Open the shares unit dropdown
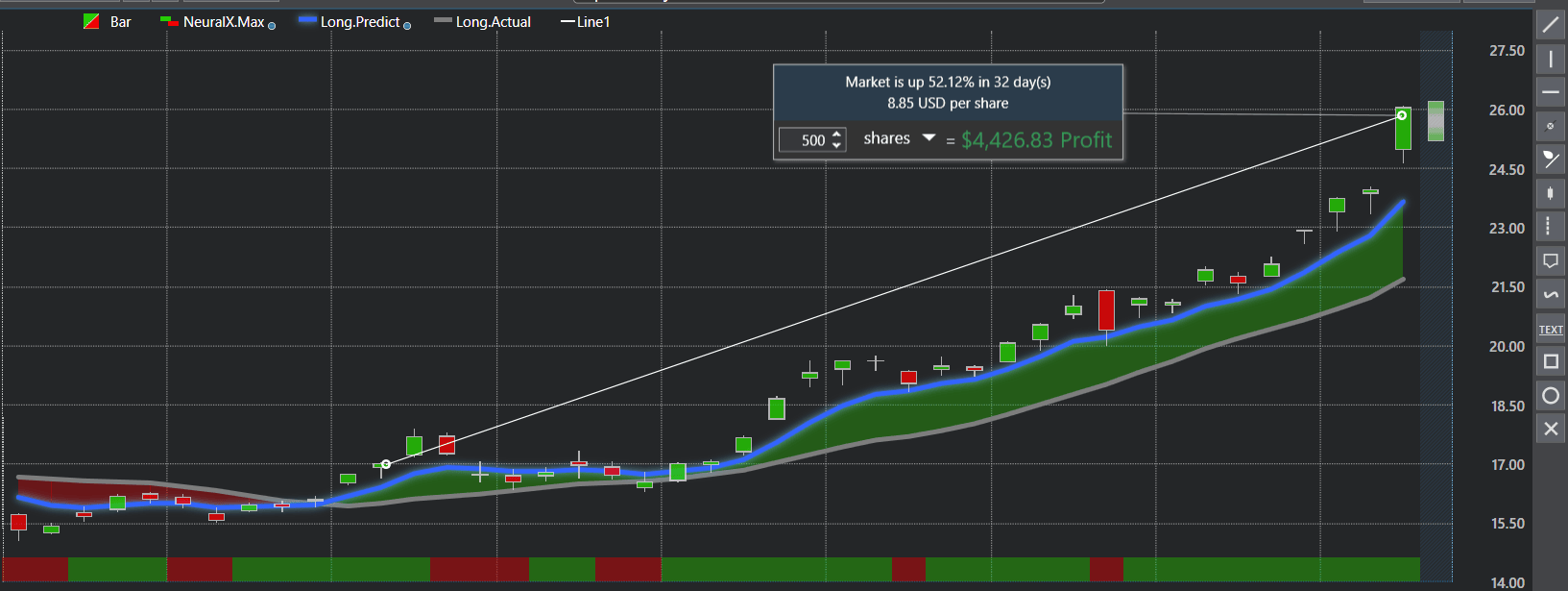This screenshot has width=1568, height=591. (x=929, y=138)
